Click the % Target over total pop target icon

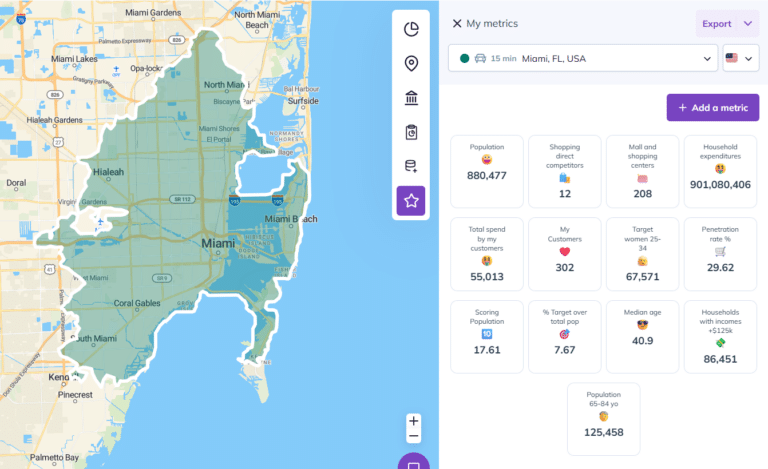click(565, 334)
